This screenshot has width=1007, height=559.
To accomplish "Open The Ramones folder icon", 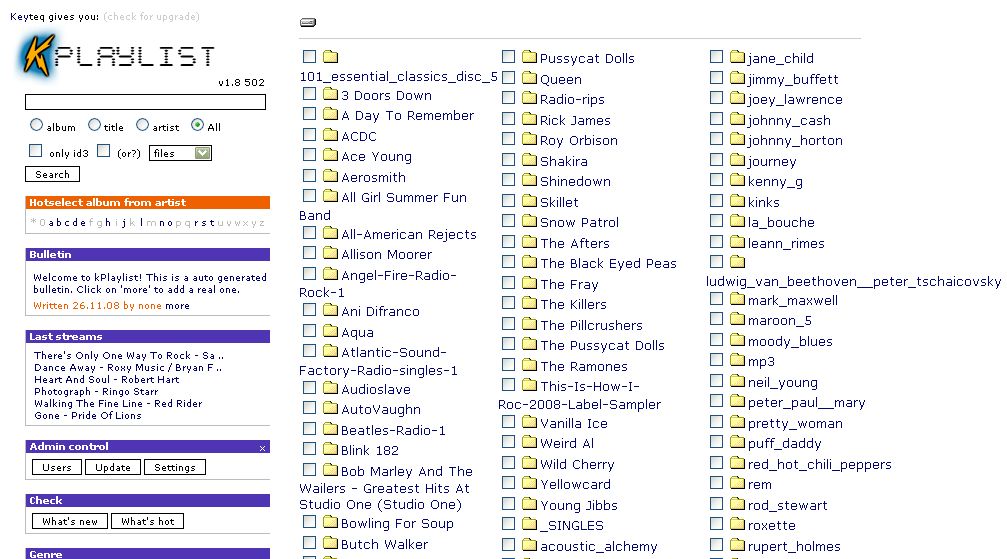I will (529, 364).
